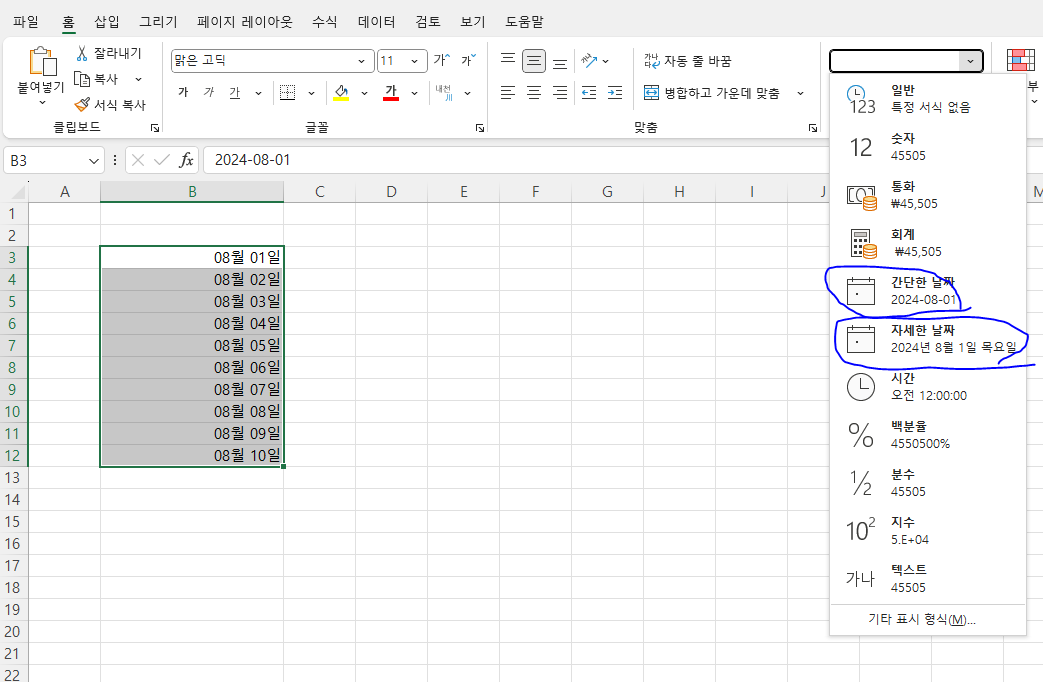Toggle underline with the underlined 가 button
The image size is (1043, 682).
(x=234, y=92)
